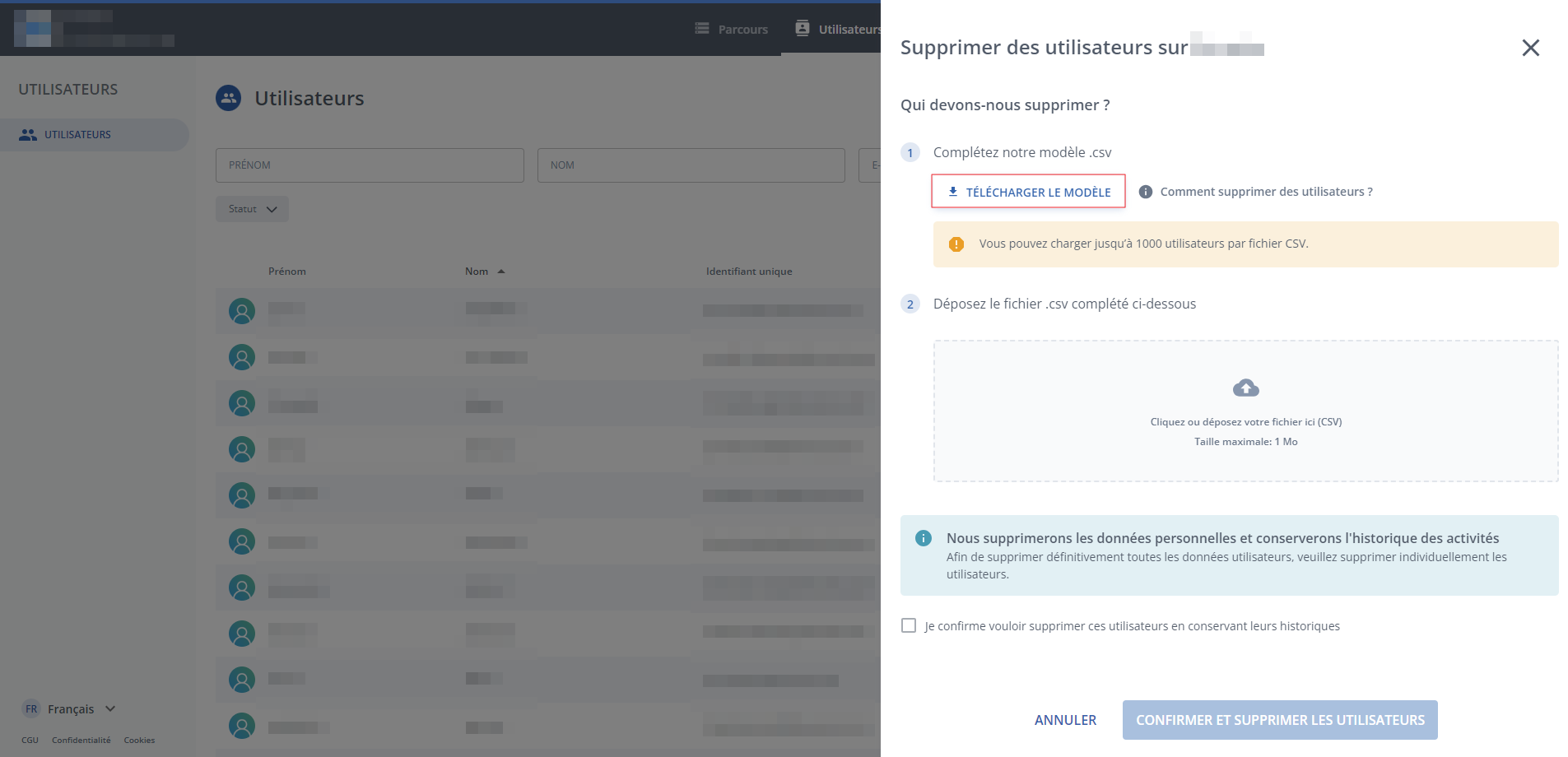Click the info icon beside deletion help link

(1145, 192)
